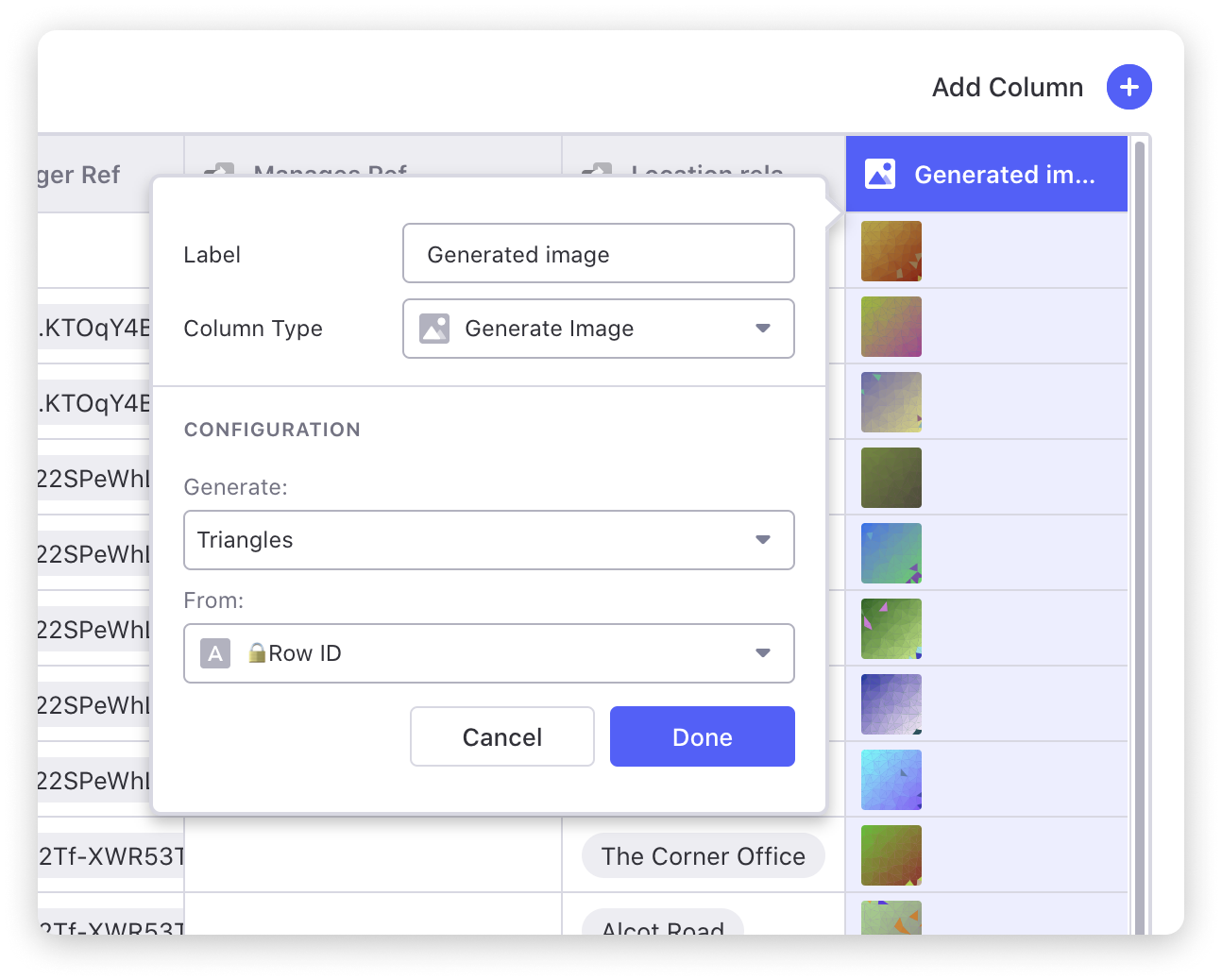This screenshot has height=980, width=1222.
Task: Click 'The Corner Office' location tag
Action: (703, 856)
